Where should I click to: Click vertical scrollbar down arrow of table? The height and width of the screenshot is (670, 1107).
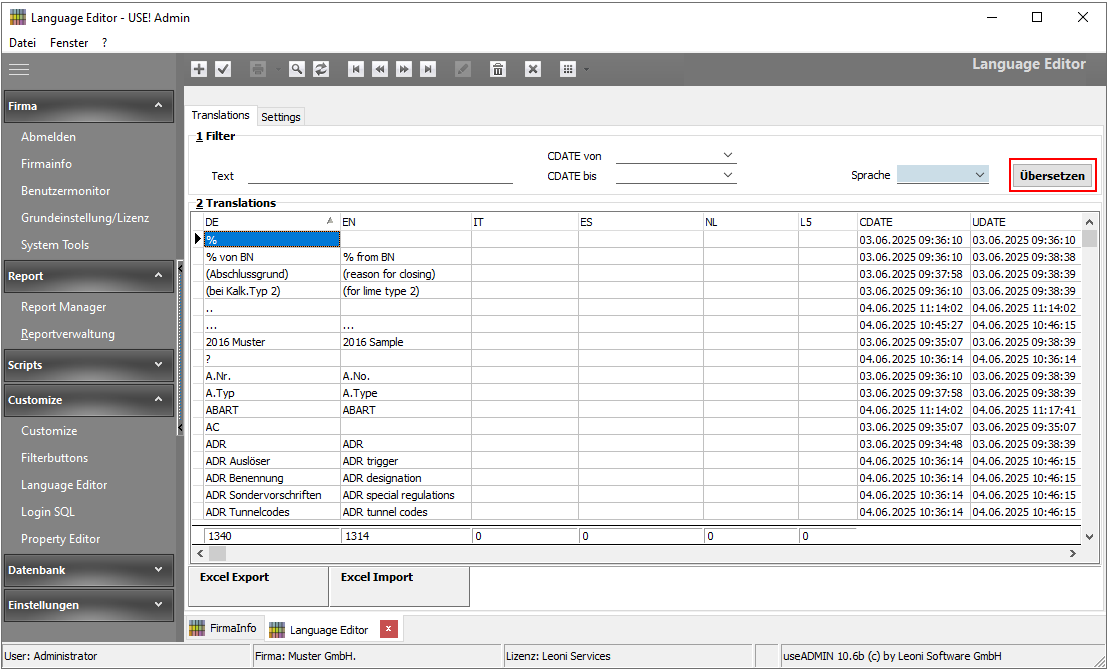coord(1089,537)
